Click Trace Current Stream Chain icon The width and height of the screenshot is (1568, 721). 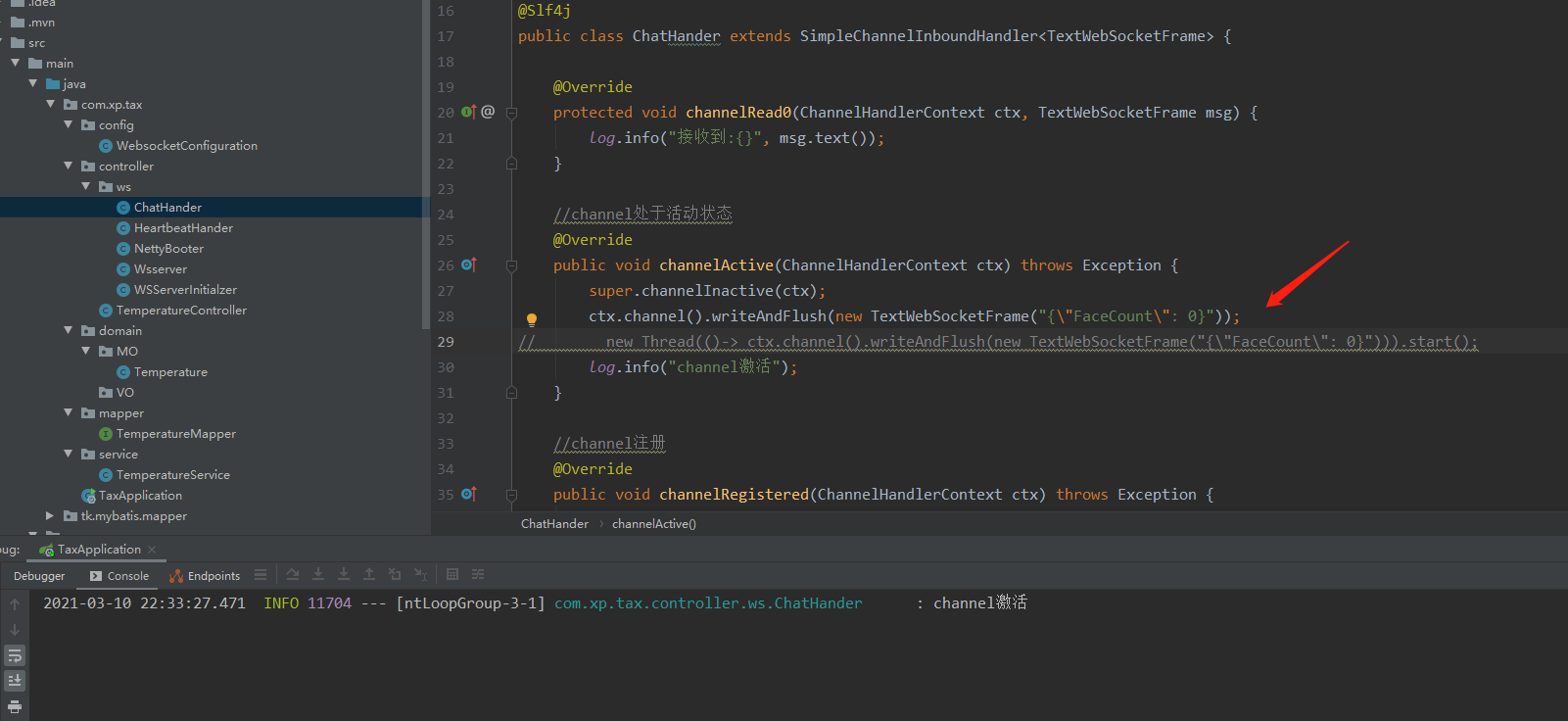coord(478,575)
